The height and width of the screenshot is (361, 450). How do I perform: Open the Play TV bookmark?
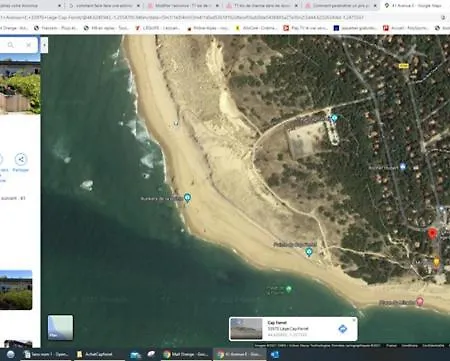(306, 28)
